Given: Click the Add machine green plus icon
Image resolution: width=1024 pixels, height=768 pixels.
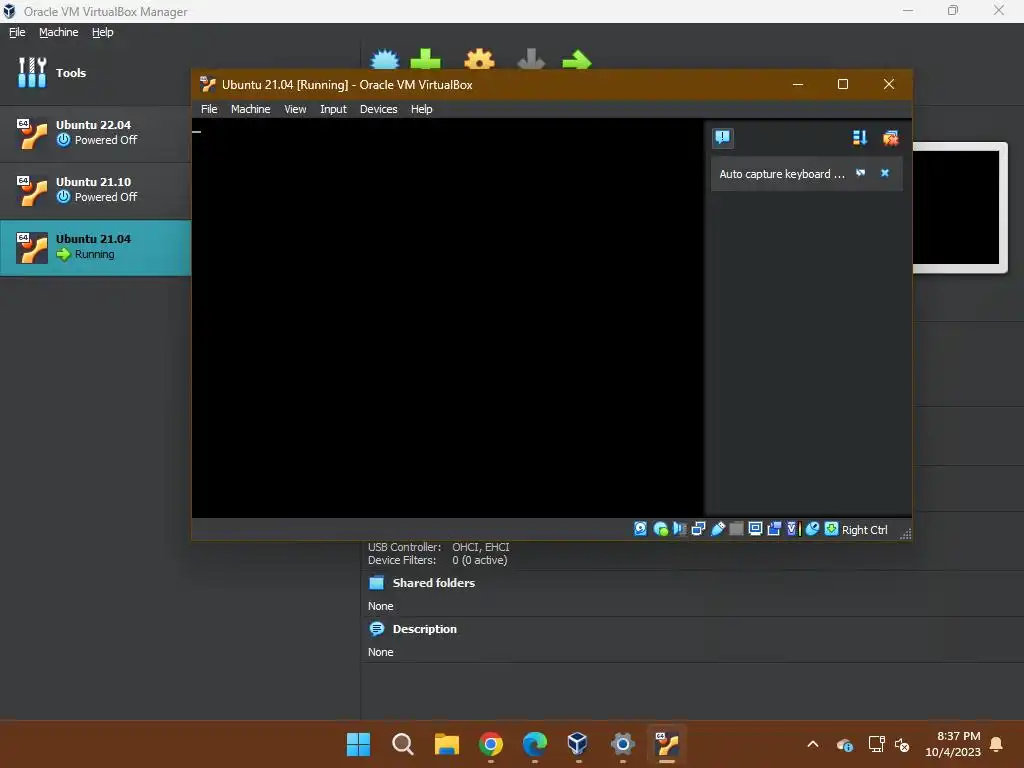Looking at the screenshot, I should [x=425, y=59].
